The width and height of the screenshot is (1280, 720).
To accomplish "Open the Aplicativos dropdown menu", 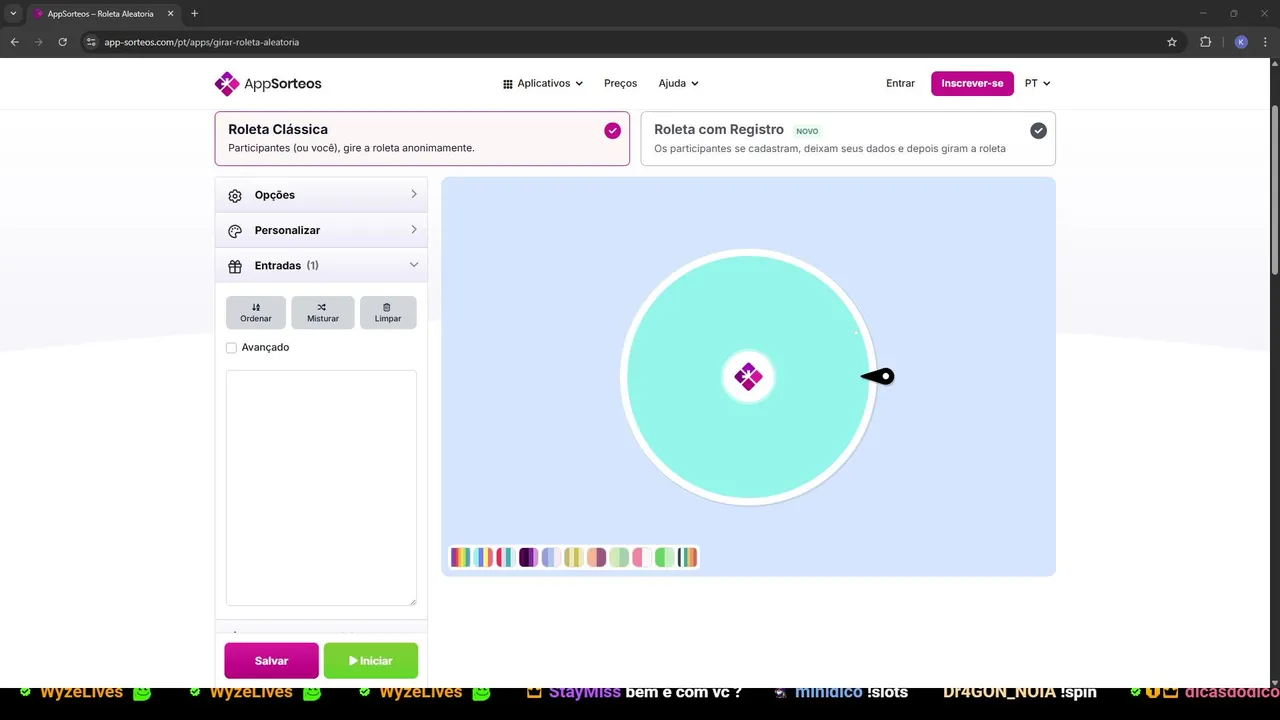I will pyautogui.click(x=543, y=84).
